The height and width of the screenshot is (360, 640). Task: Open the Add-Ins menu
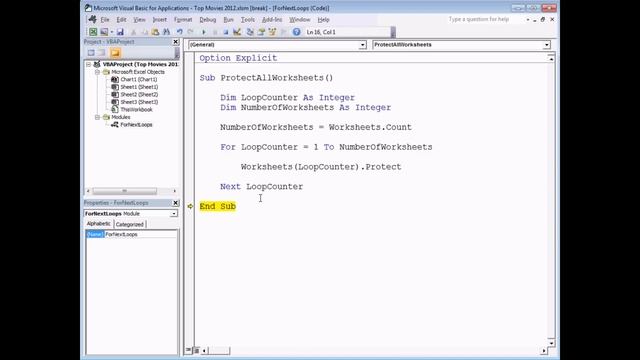[272, 20]
